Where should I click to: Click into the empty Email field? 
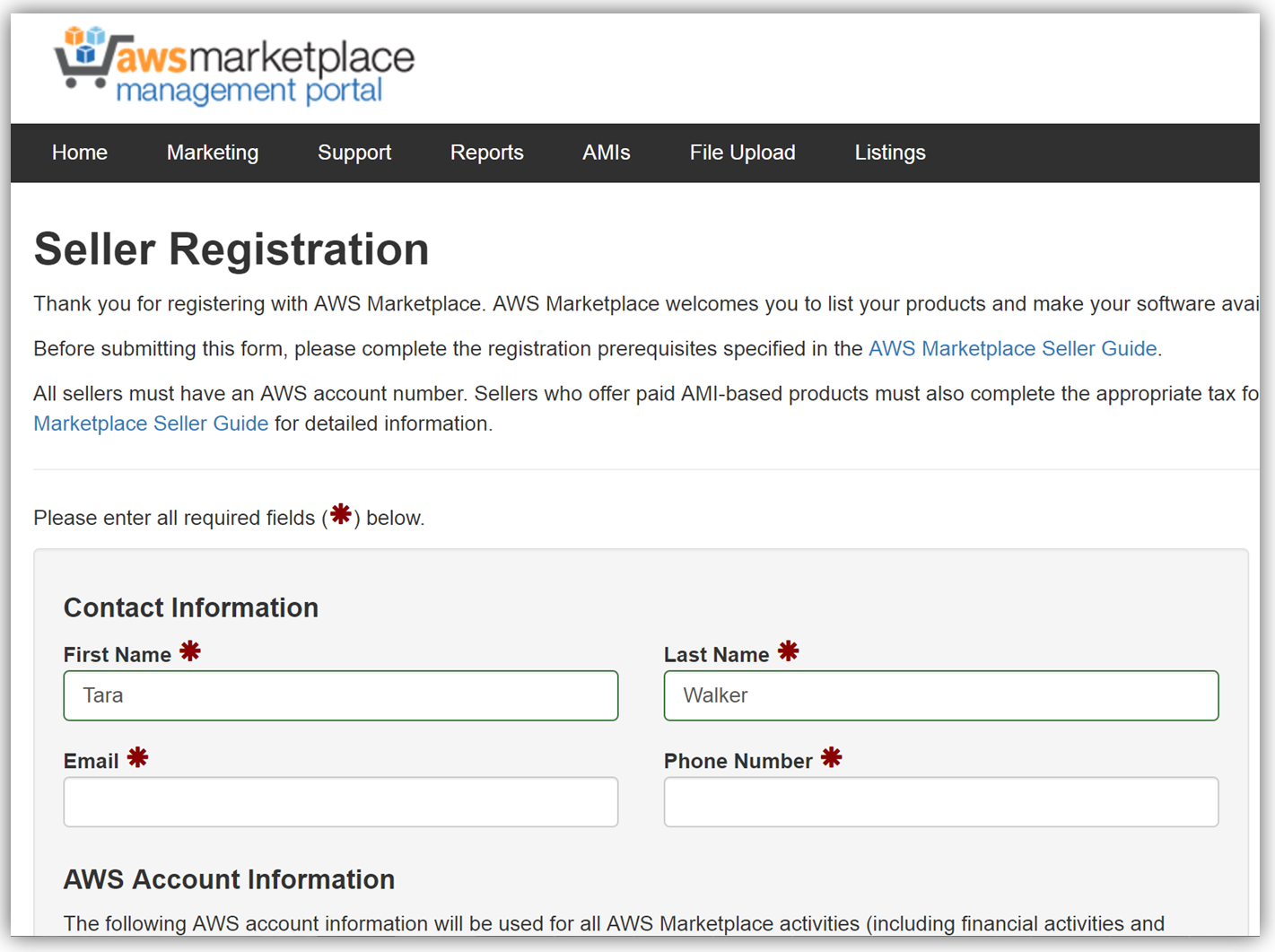click(x=341, y=801)
